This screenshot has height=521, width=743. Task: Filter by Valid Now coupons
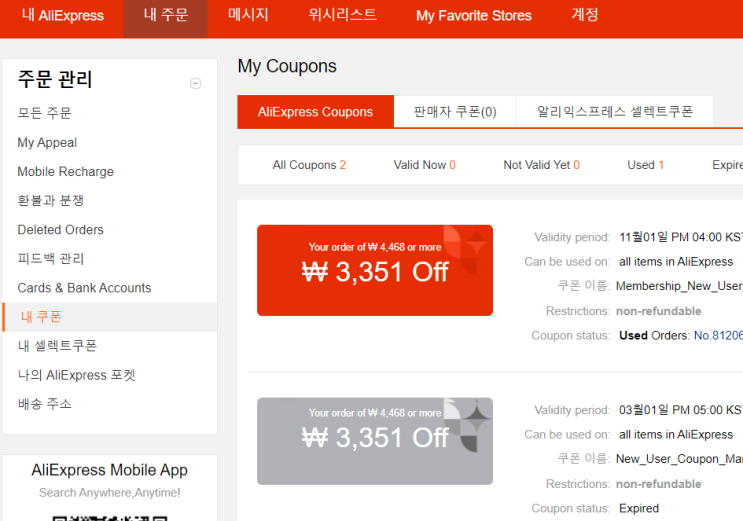tap(425, 165)
